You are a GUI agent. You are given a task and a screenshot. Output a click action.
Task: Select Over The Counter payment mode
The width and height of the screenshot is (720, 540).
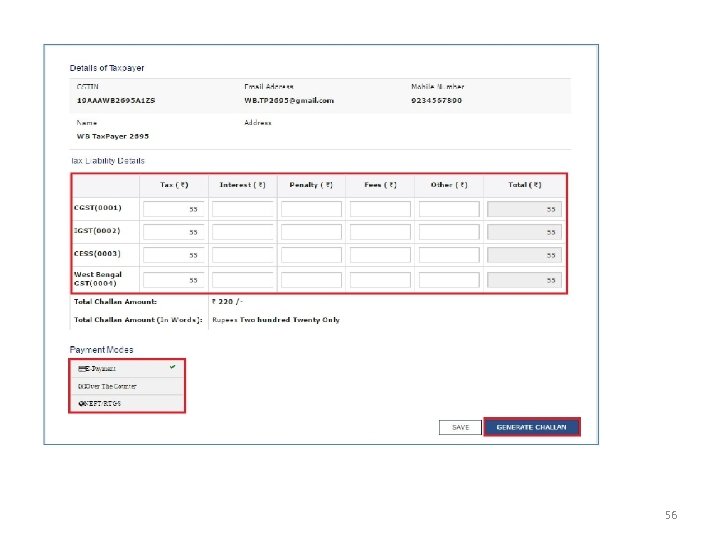(127, 386)
